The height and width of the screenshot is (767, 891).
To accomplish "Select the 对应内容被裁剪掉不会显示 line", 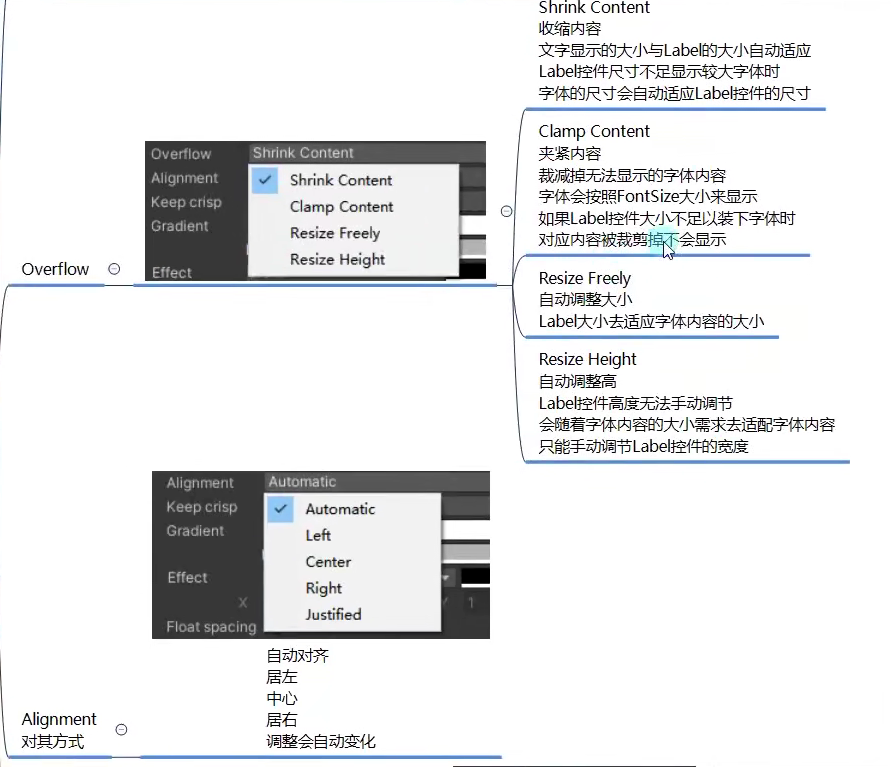I will pyautogui.click(x=632, y=240).
